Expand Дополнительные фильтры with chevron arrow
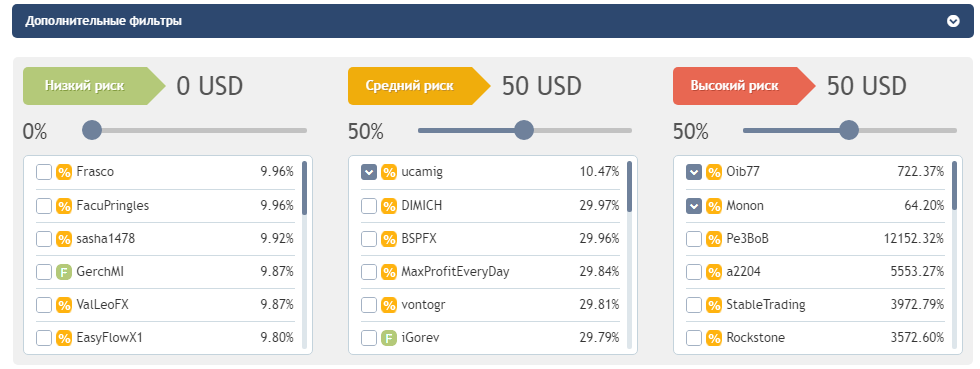This screenshot has height=369, width=980. point(953,21)
